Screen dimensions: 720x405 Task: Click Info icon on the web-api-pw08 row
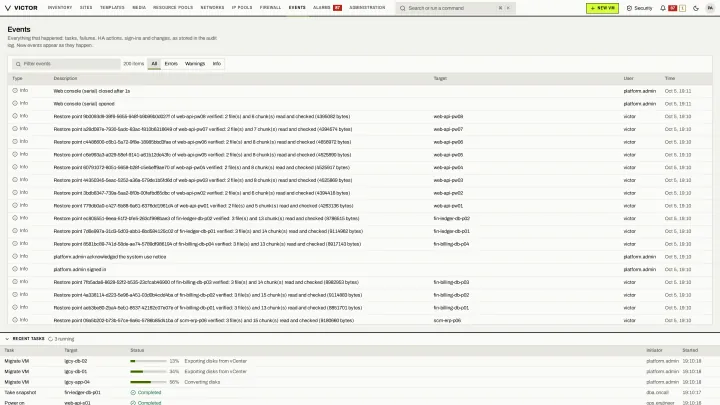(x=15, y=116)
